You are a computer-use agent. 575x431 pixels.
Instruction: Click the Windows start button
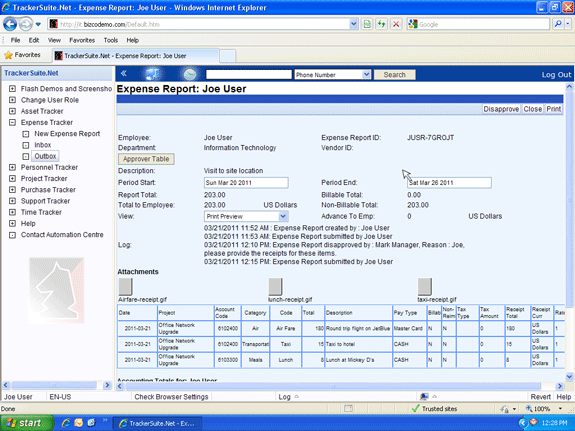[27, 423]
